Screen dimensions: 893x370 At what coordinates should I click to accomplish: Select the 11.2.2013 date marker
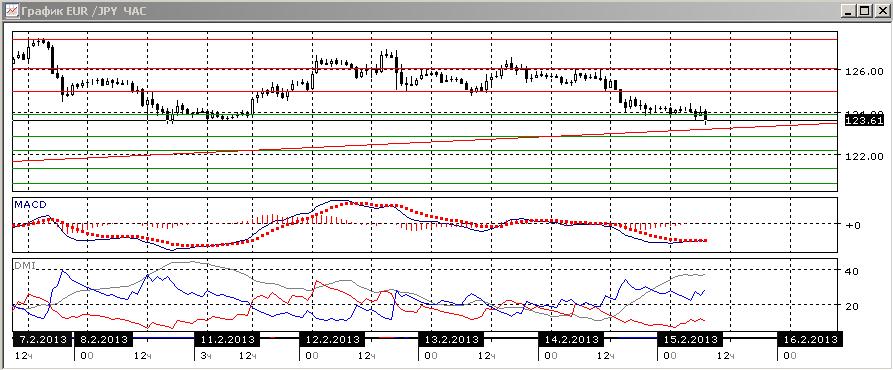point(227,340)
